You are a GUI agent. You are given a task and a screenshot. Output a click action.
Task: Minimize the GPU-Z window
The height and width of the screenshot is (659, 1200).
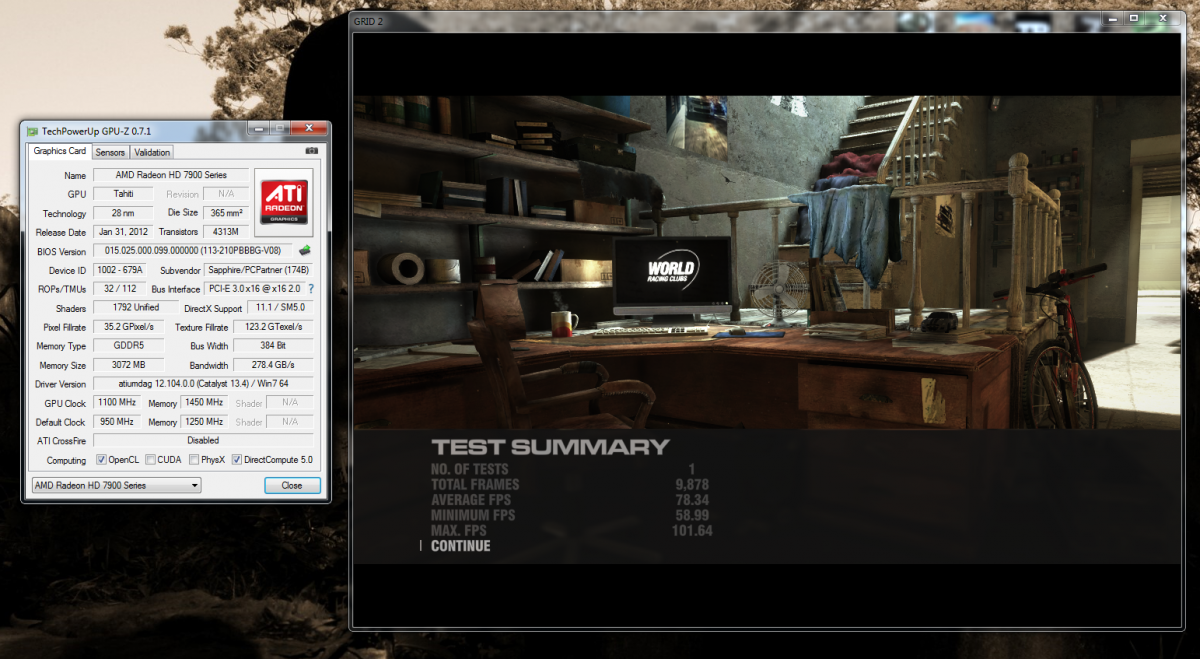tap(259, 129)
